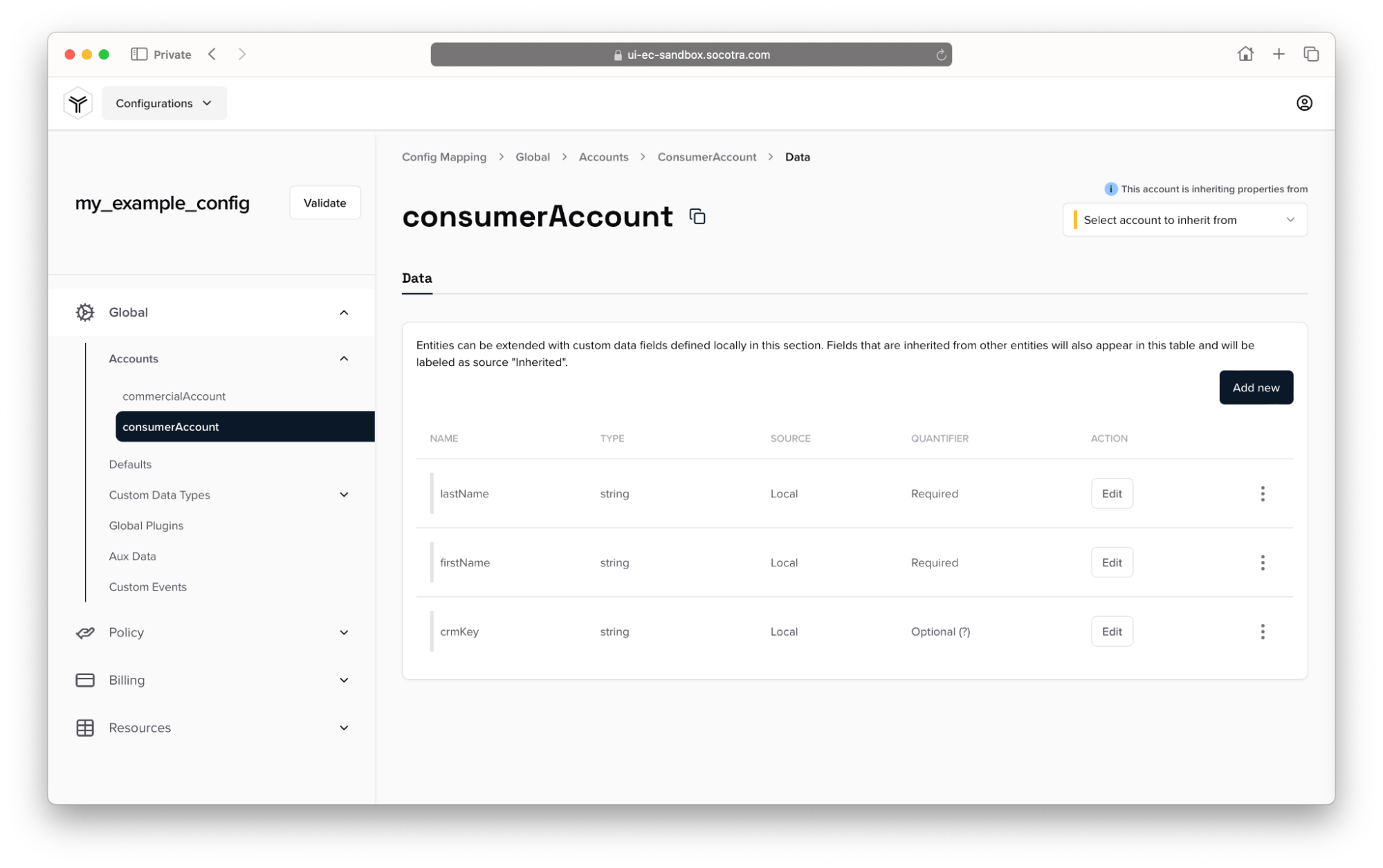Open 'Select account to inherit from' dropdown
This screenshot has width=1383, height=868.
coord(1184,220)
